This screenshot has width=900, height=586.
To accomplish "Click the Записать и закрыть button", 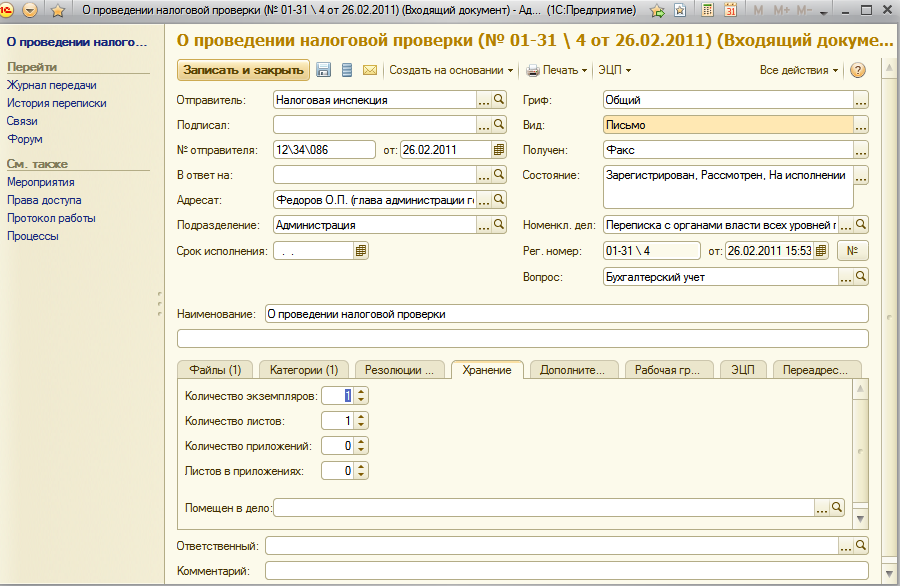I will (243, 70).
